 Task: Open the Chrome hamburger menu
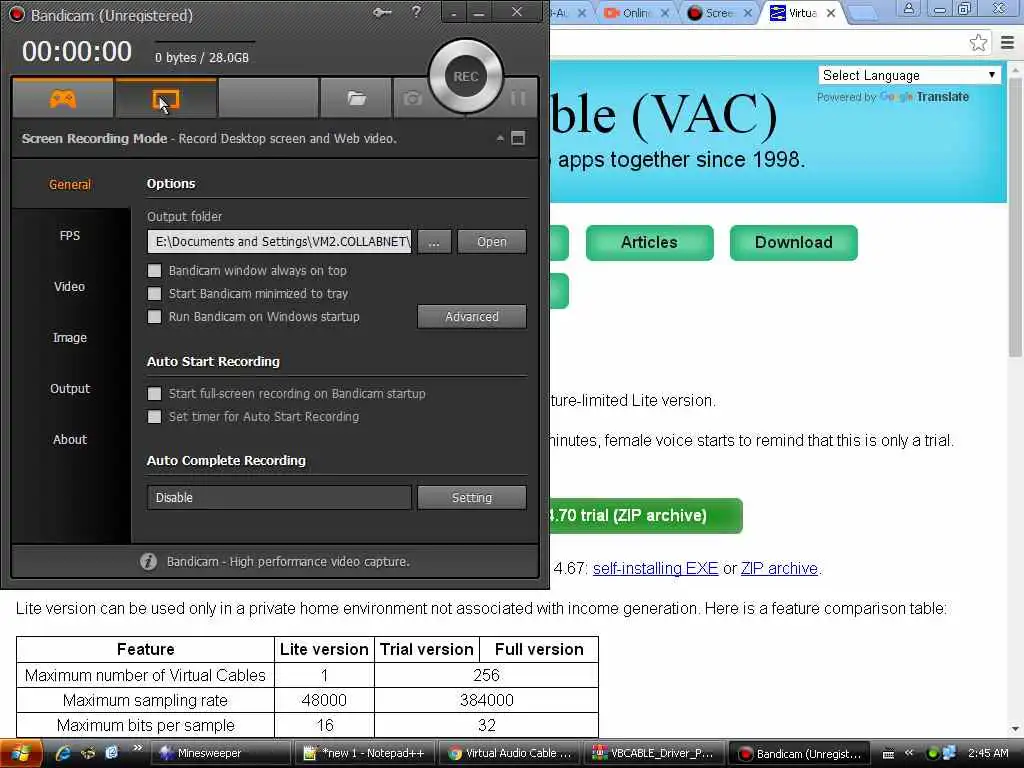coord(1008,43)
